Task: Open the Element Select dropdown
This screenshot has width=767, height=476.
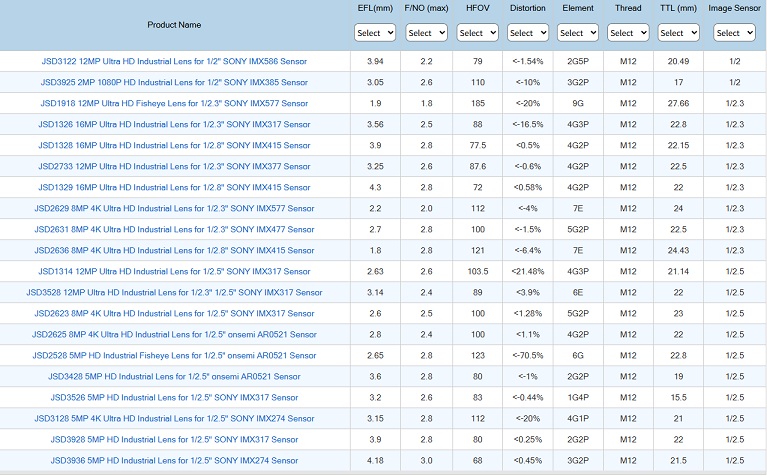Action: click(578, 33)
